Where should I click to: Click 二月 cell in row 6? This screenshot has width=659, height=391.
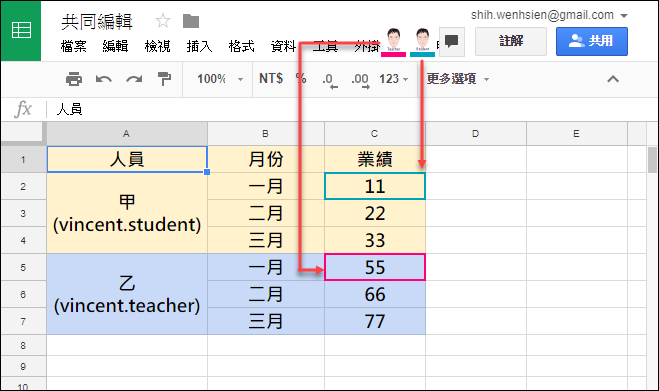tap(266, 294)
